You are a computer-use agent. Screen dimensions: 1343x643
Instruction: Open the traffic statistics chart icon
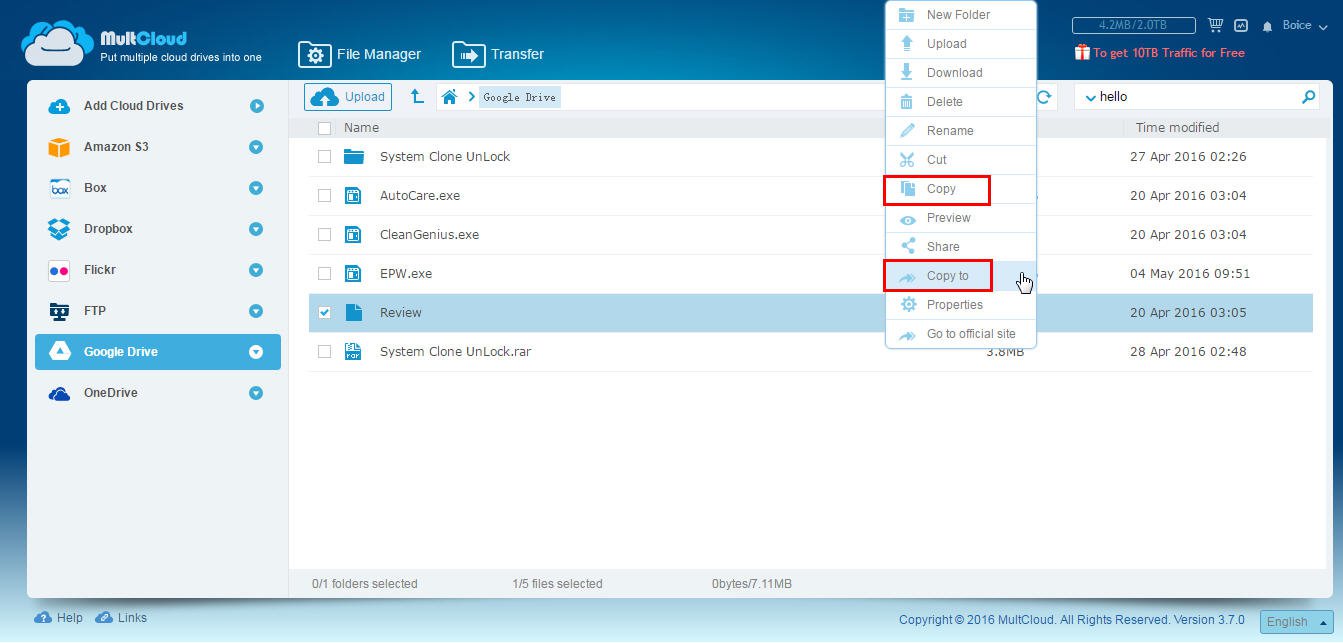(1241, 25)
